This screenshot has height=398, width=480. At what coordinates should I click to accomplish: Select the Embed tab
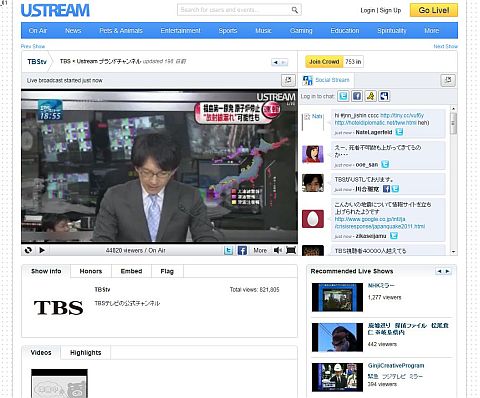tap(131, 271)
